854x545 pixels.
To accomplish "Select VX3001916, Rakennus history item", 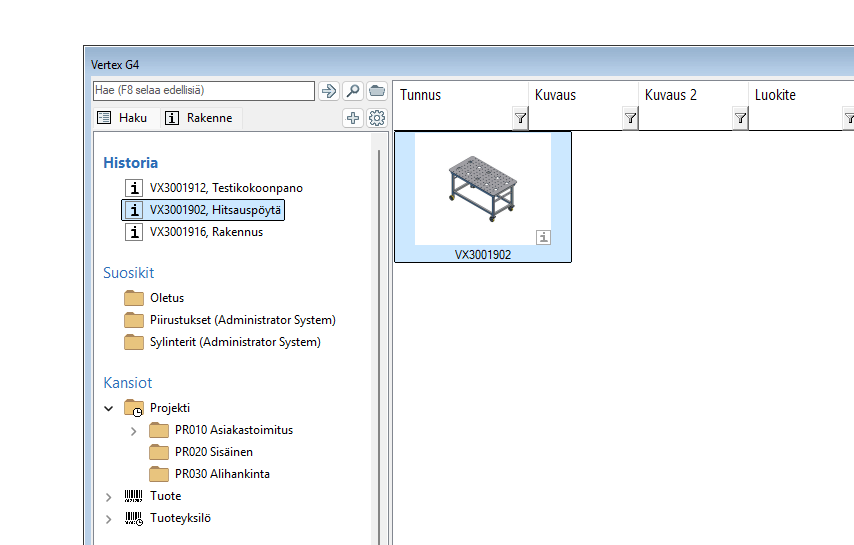I will [x=205, y=232].
